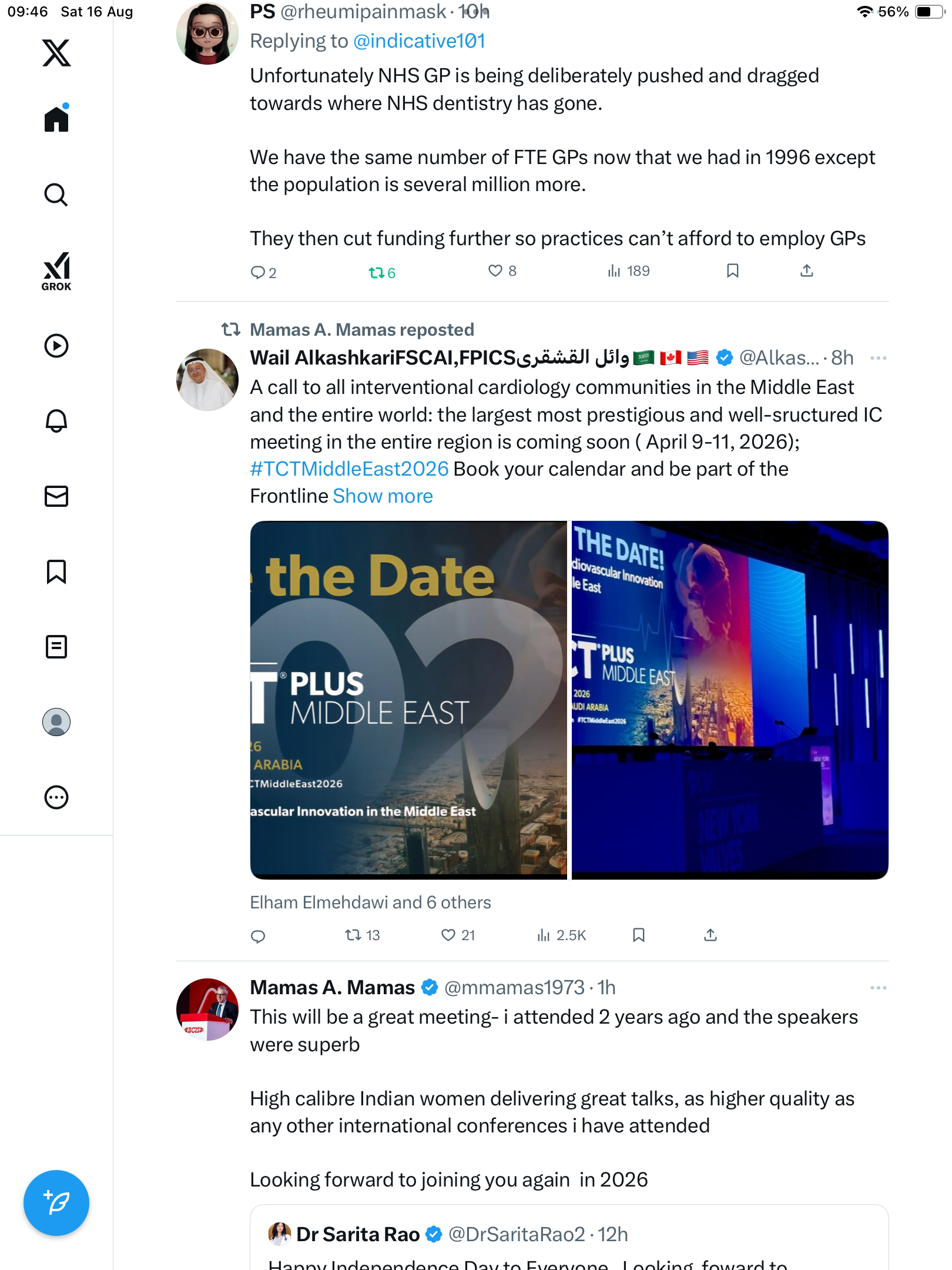
Task: Open Notifications bell in sidebar
Action: click(x=56, y=421)
